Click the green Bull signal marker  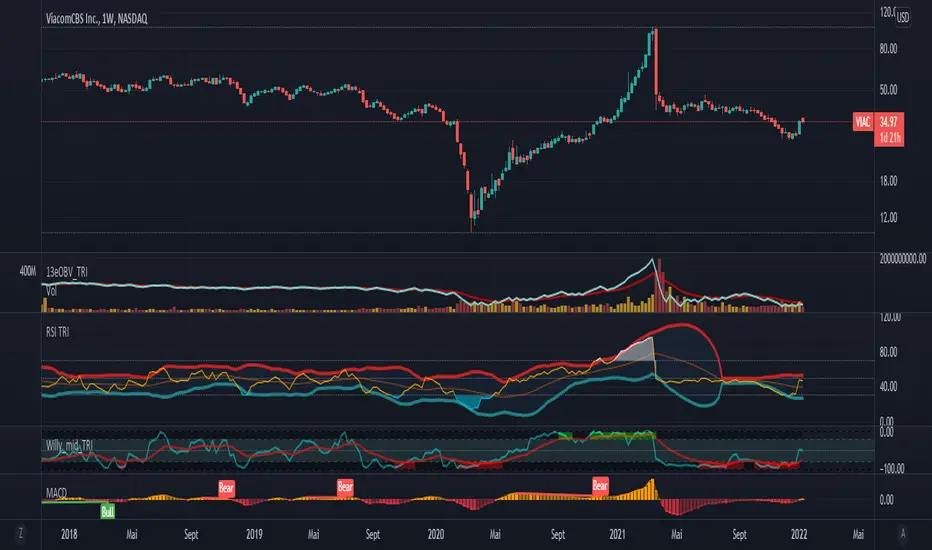pyautogui.click(x=108, y=511)
